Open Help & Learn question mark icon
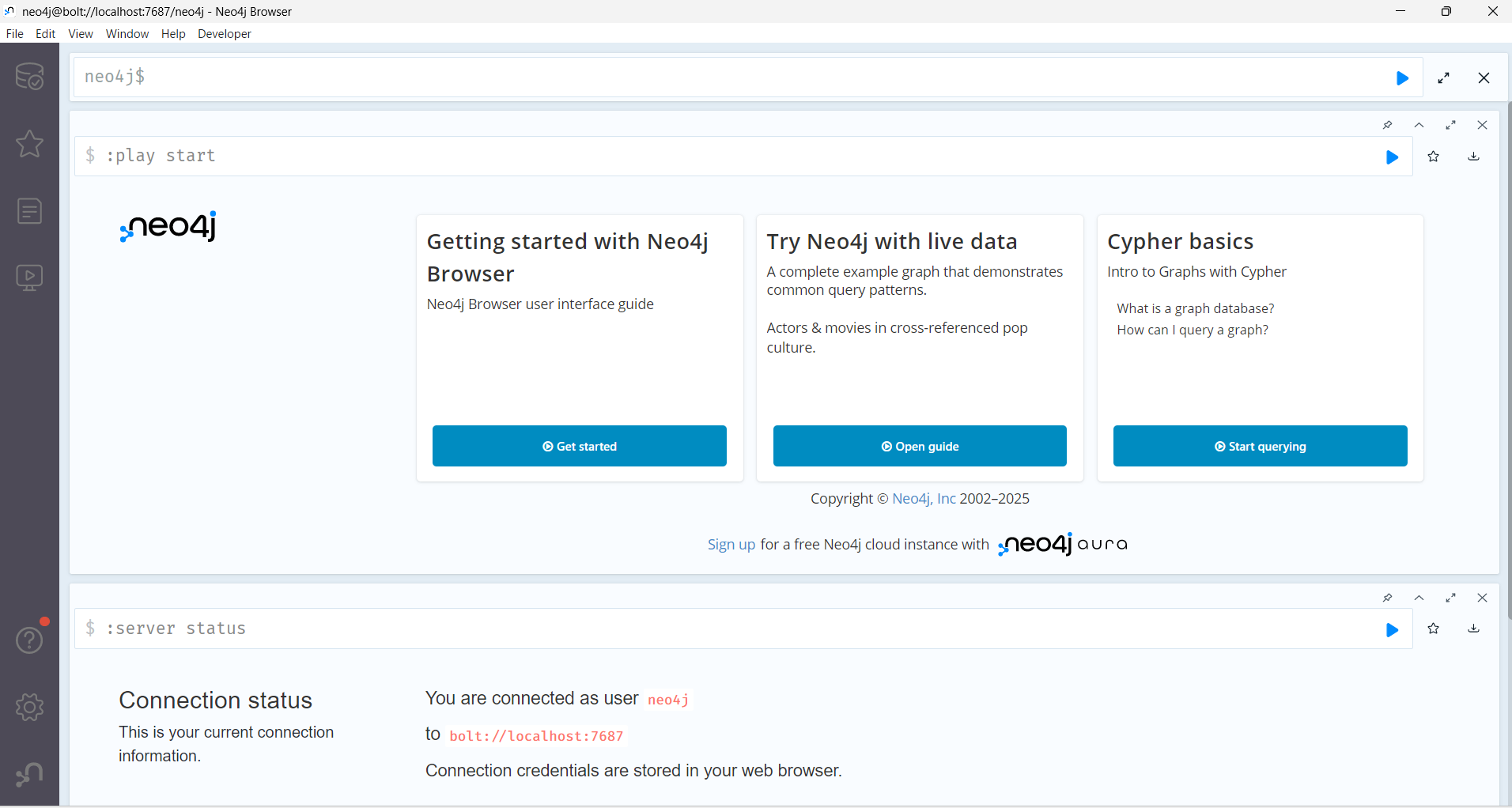Screen dimensions: 1512x808 pos(29,640)
